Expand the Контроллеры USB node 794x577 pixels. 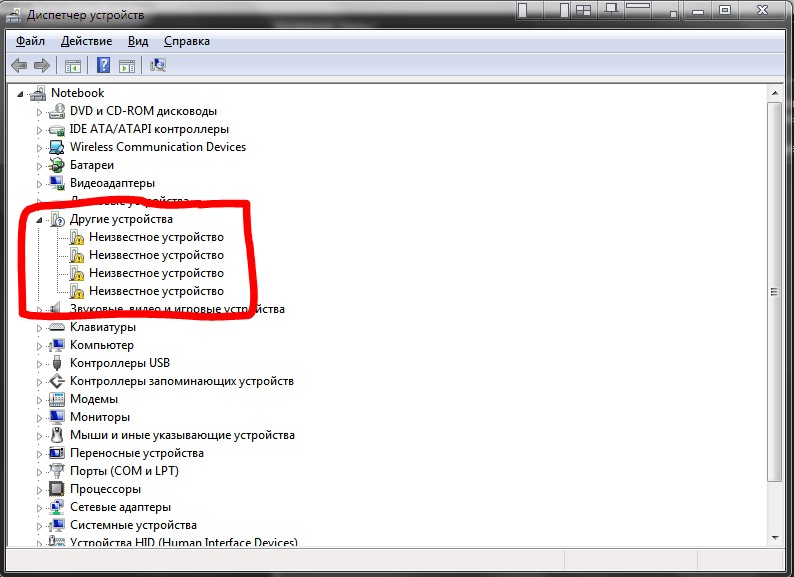[x=39, y=364]
